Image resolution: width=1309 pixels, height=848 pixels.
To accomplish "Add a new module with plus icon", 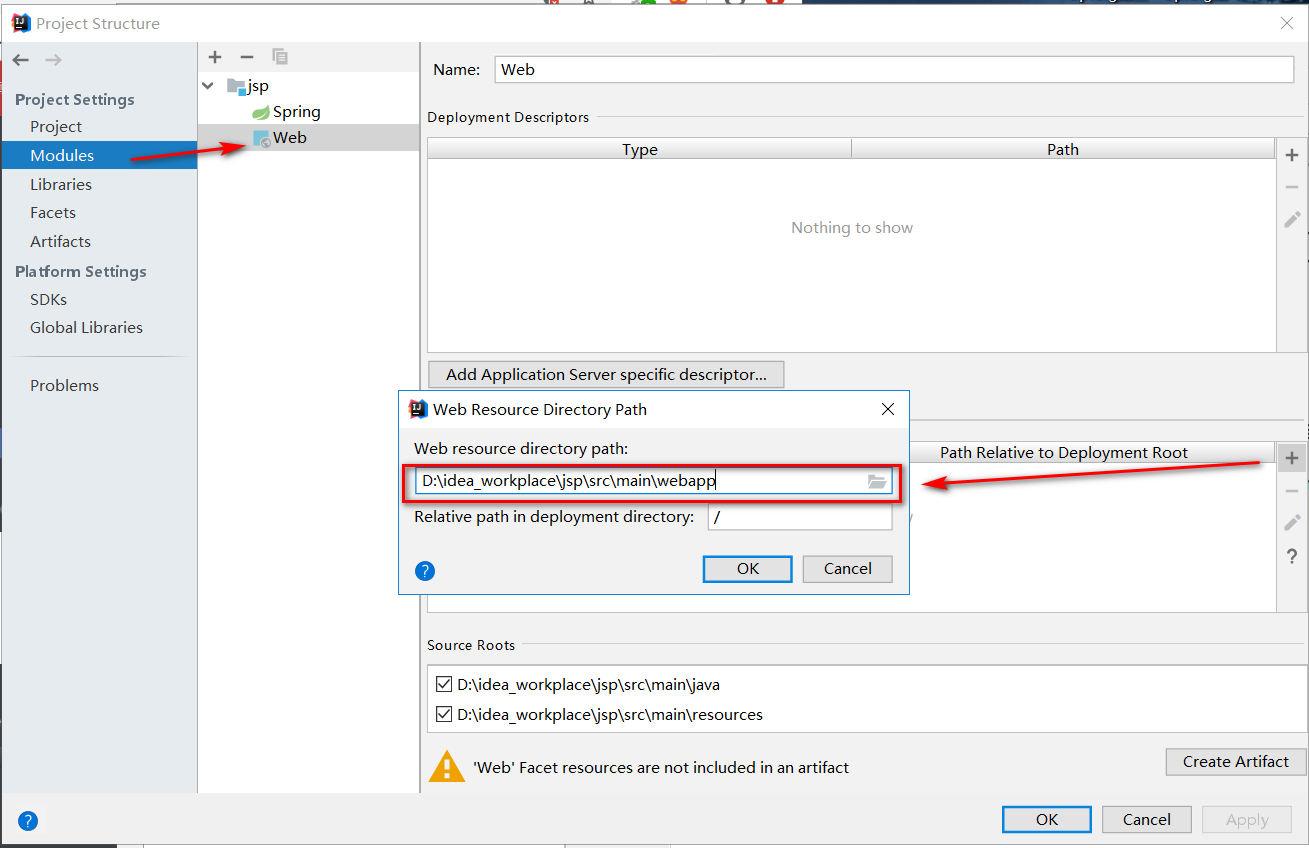I will click(x=215, y=57).
